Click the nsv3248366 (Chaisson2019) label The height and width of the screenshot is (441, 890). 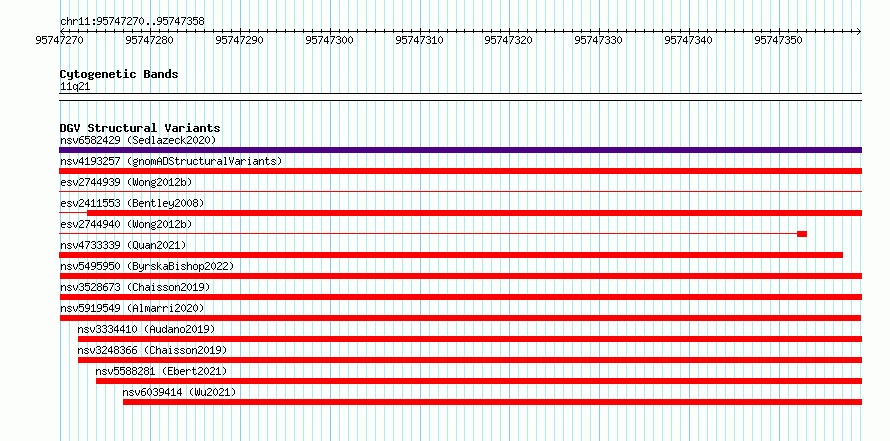(x=153, y=350)
